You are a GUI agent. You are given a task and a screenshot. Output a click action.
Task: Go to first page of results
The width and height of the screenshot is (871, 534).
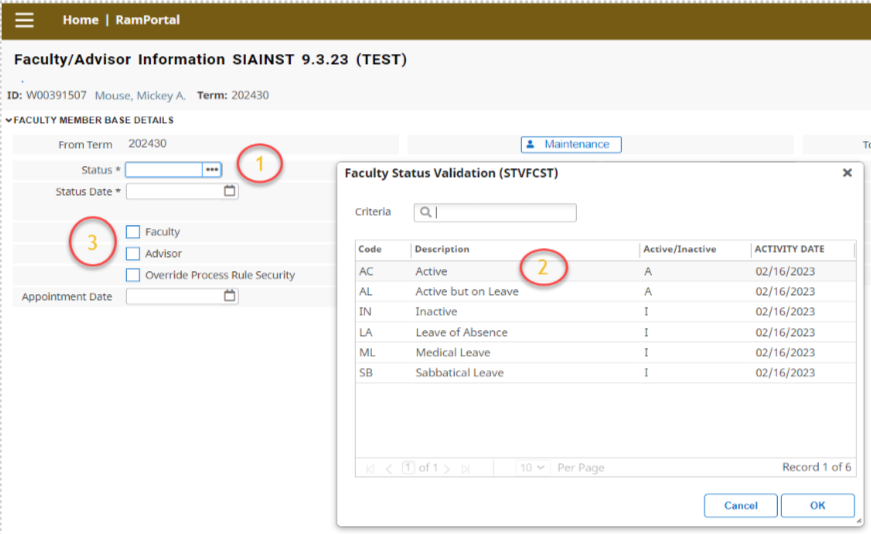pos(370,468)
